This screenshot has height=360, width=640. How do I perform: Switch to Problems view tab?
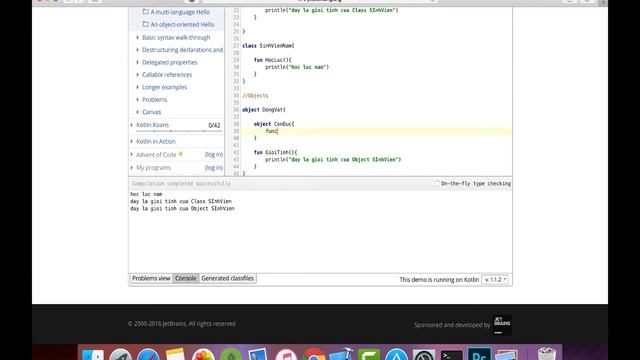coord(151,278)
